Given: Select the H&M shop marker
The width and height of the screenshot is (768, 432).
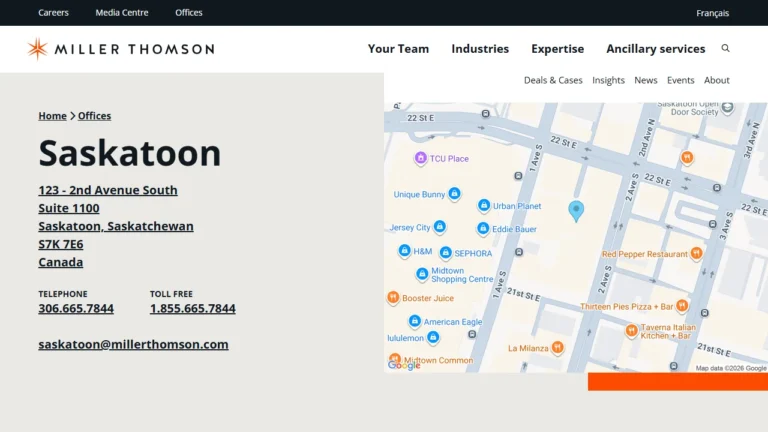Looking at the screenshot, I should (x=404, y=251).
